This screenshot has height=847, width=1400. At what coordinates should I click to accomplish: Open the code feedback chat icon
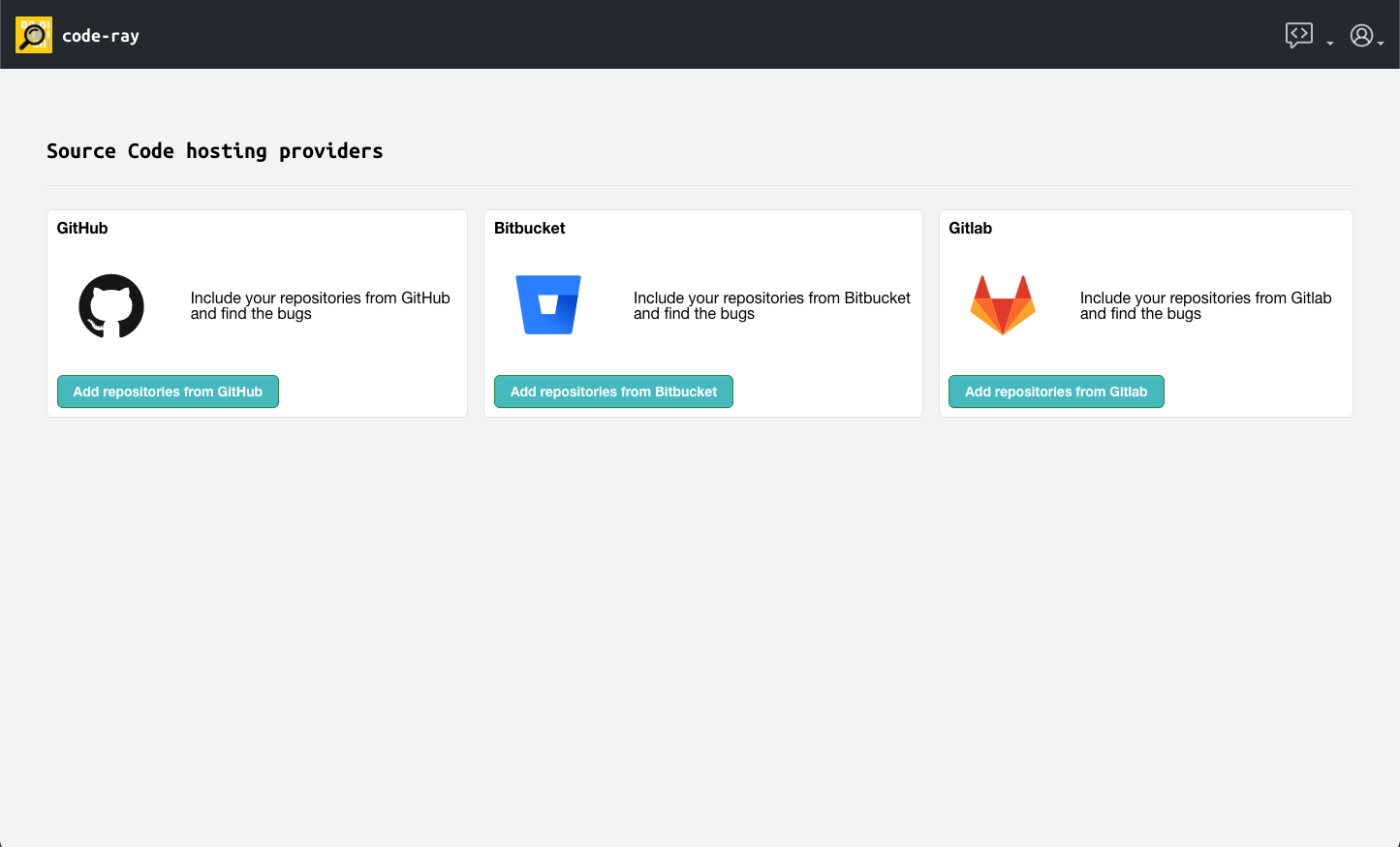pyautogui.click(x=1299, y=36)
